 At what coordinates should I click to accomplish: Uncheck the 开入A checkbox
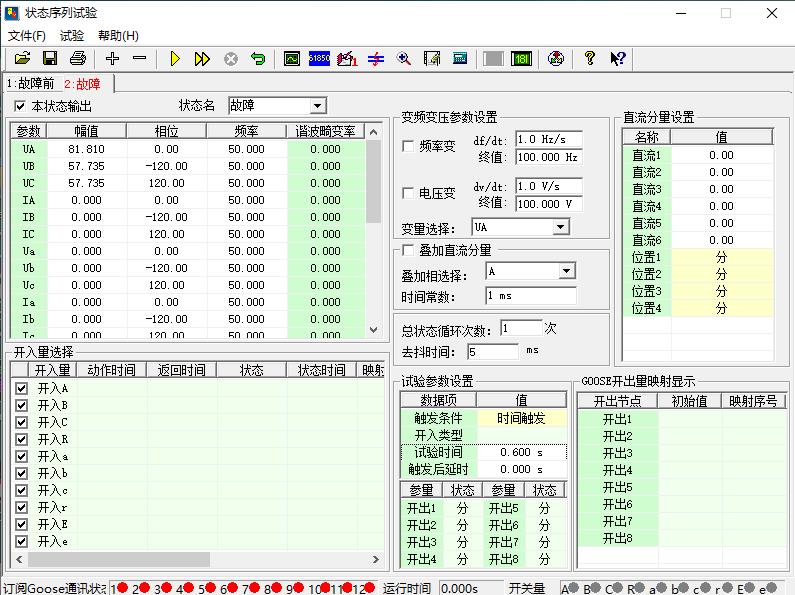[21, 388]
